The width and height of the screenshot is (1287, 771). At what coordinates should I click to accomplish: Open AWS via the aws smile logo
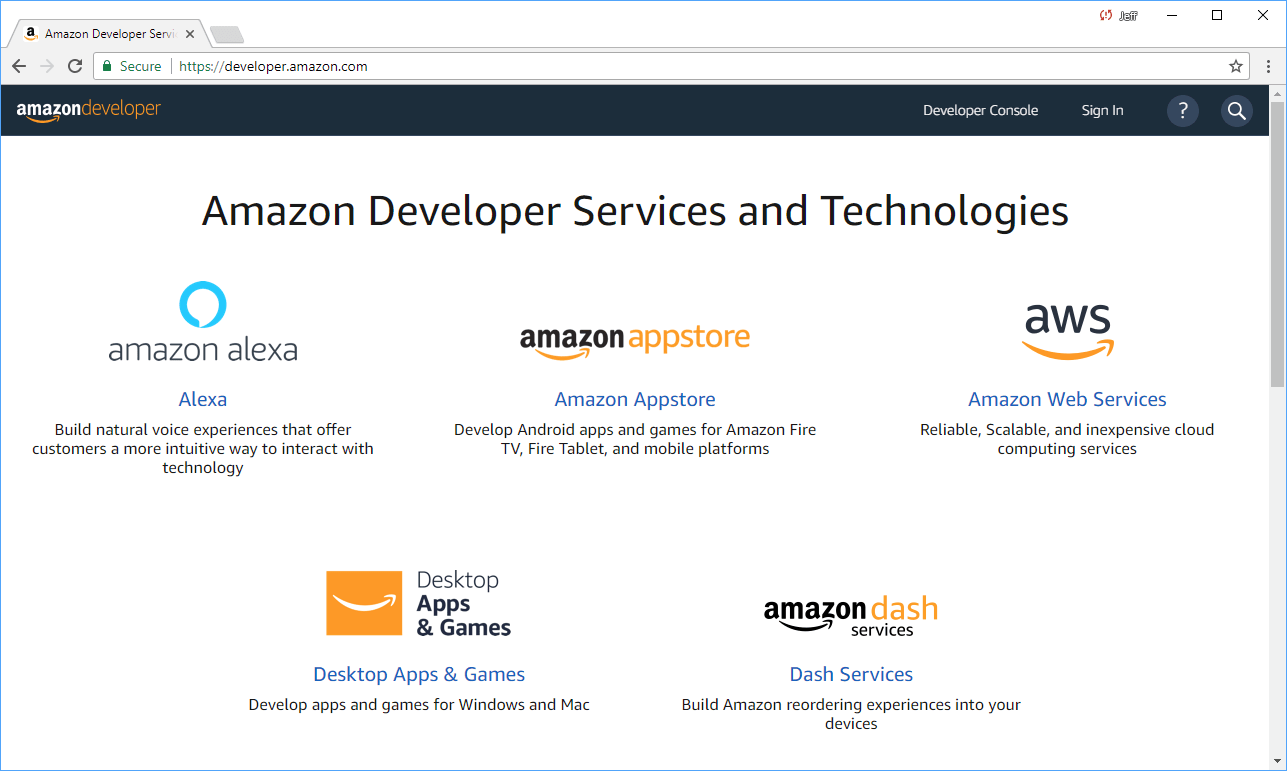pos(1066,330)
